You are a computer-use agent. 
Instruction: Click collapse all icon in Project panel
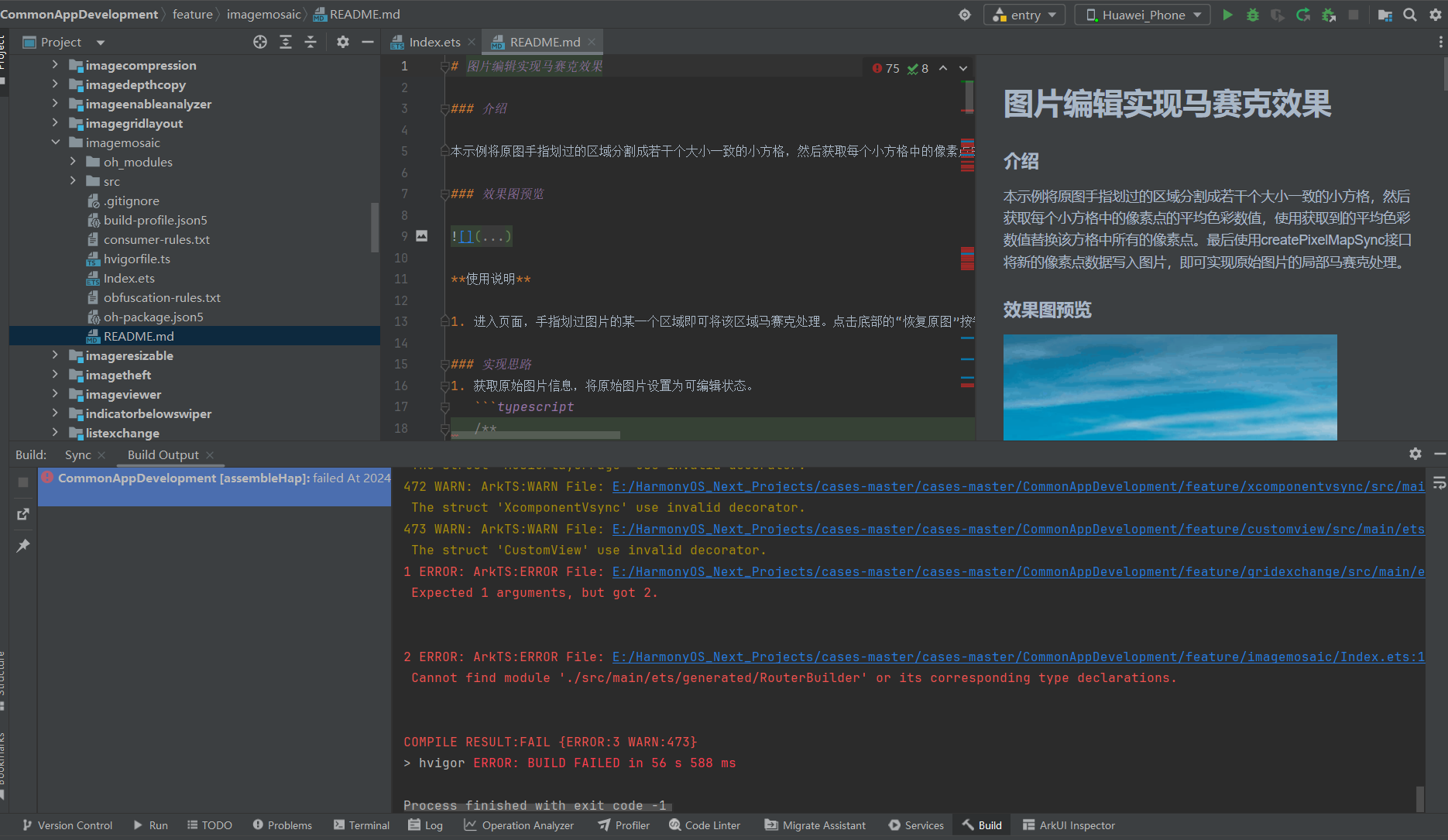tap(311, 42)
